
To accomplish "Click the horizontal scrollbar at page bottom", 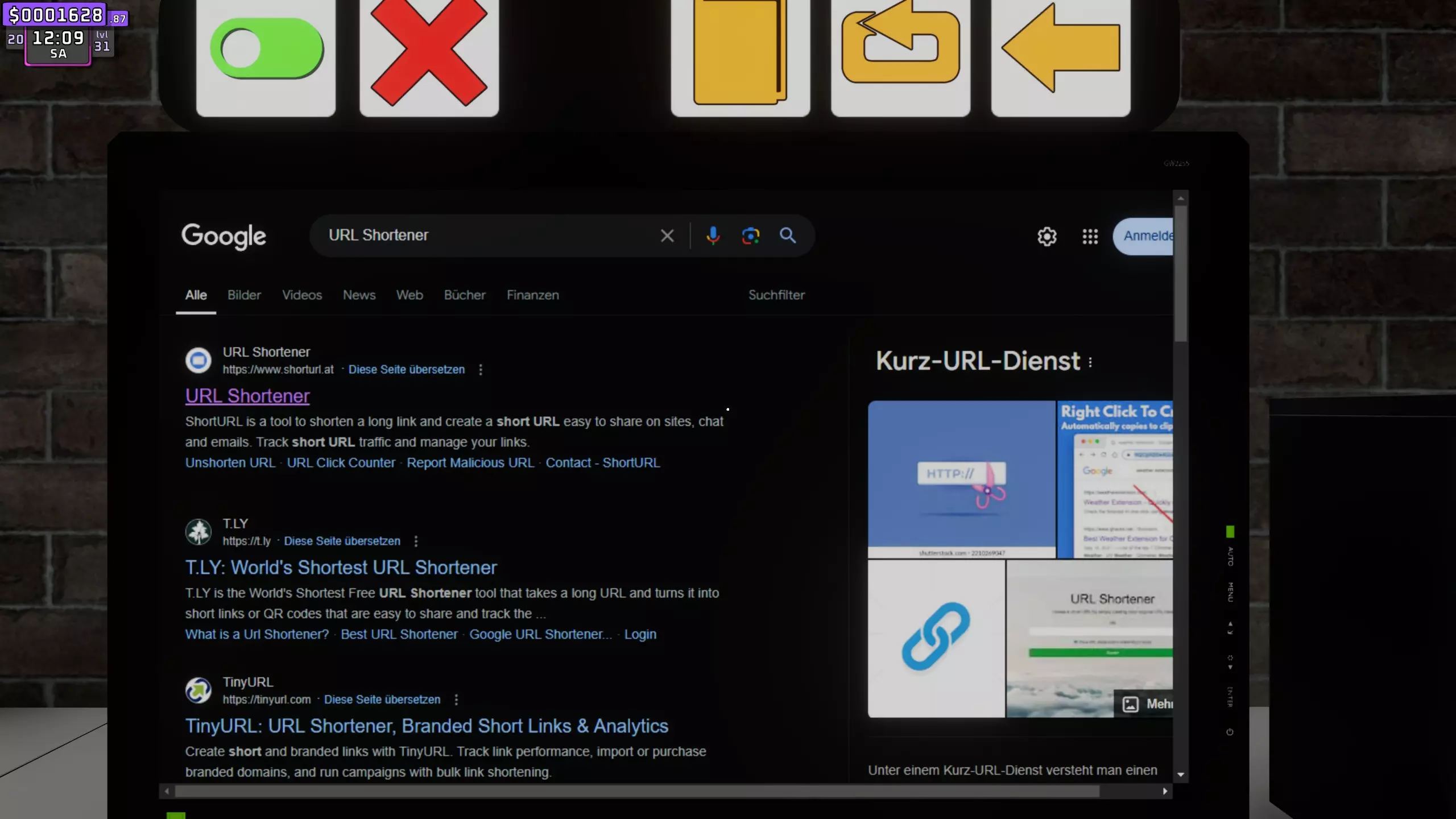I will click(637, 791).
